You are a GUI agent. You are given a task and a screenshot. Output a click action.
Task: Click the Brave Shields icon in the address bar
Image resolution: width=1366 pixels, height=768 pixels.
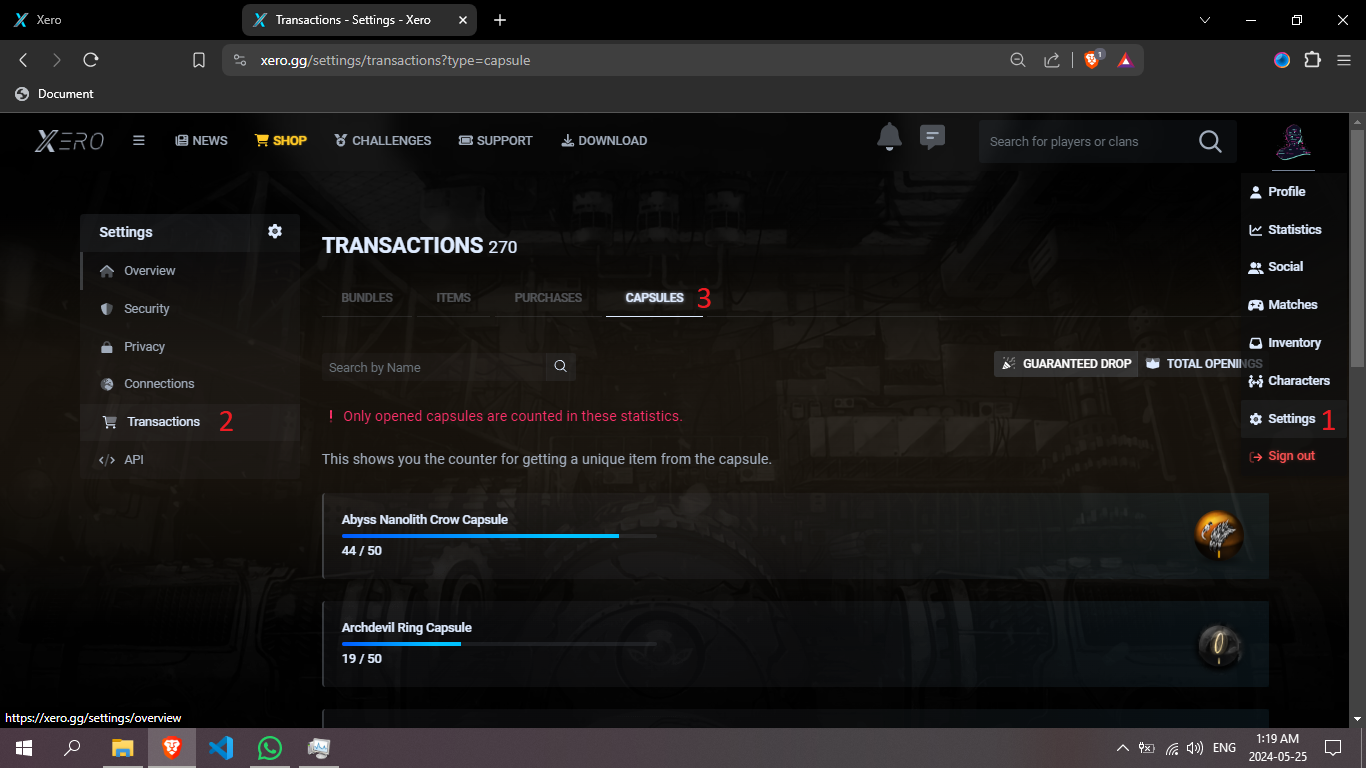(1091, 60)
